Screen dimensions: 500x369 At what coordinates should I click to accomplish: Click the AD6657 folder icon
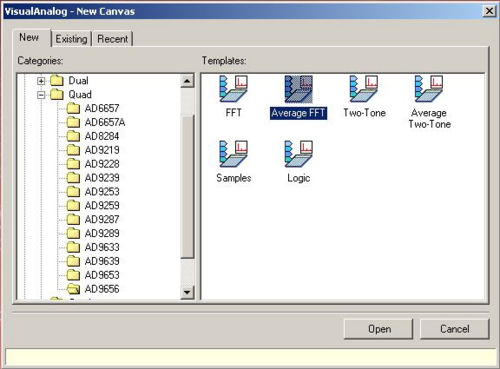point(73,108)
